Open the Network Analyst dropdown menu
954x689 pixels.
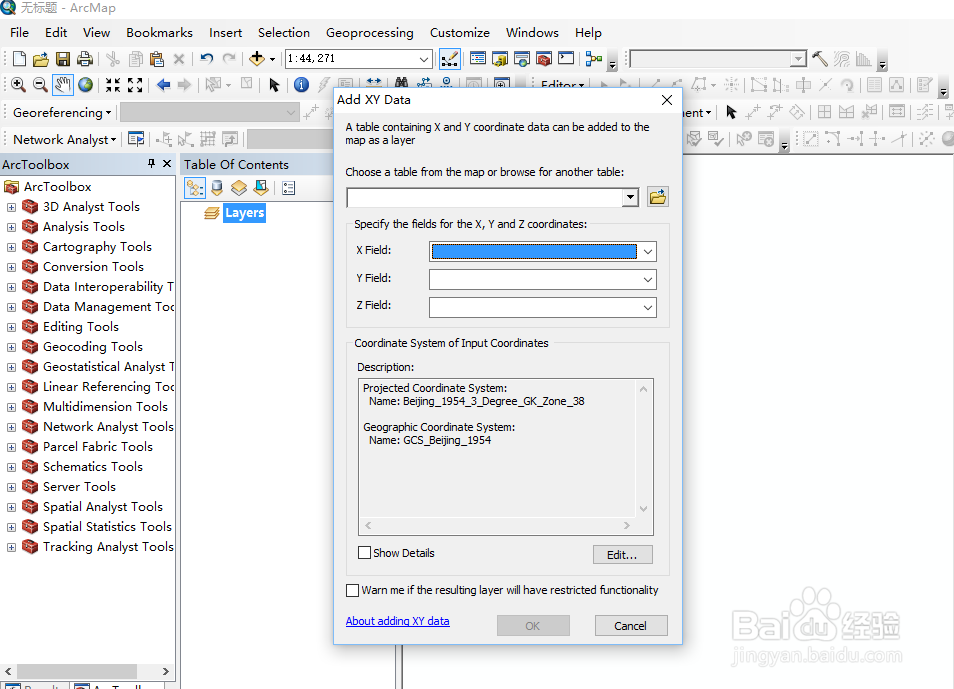pyautogui.click(x=64, y=139)
